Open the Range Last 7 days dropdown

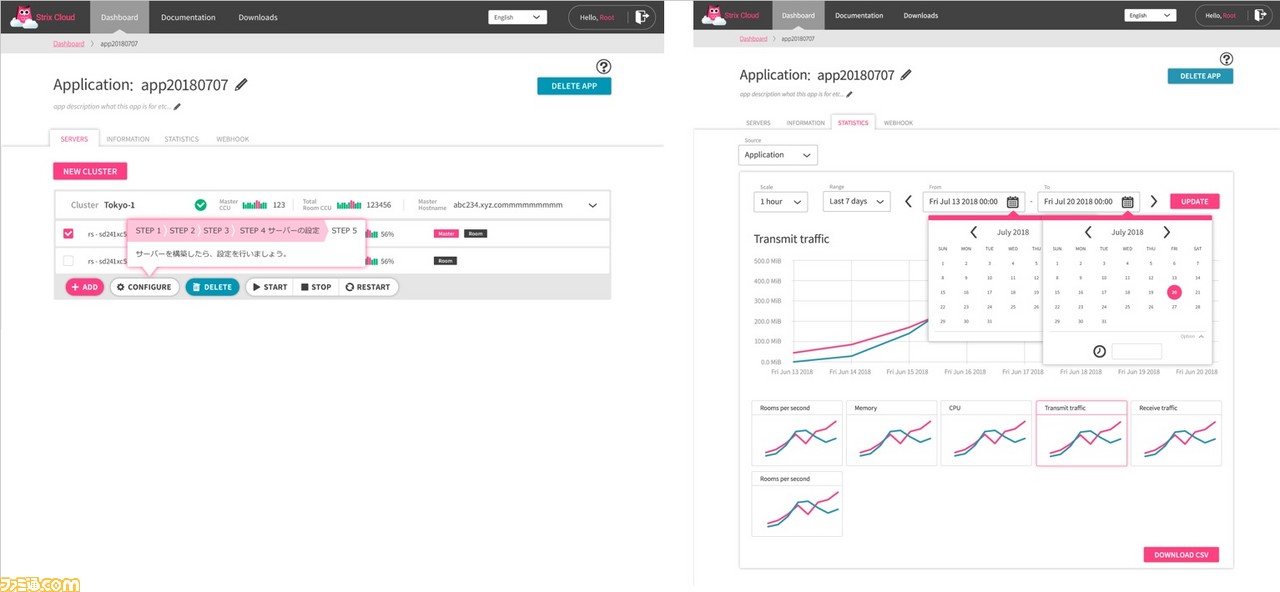tap(857, 202)
